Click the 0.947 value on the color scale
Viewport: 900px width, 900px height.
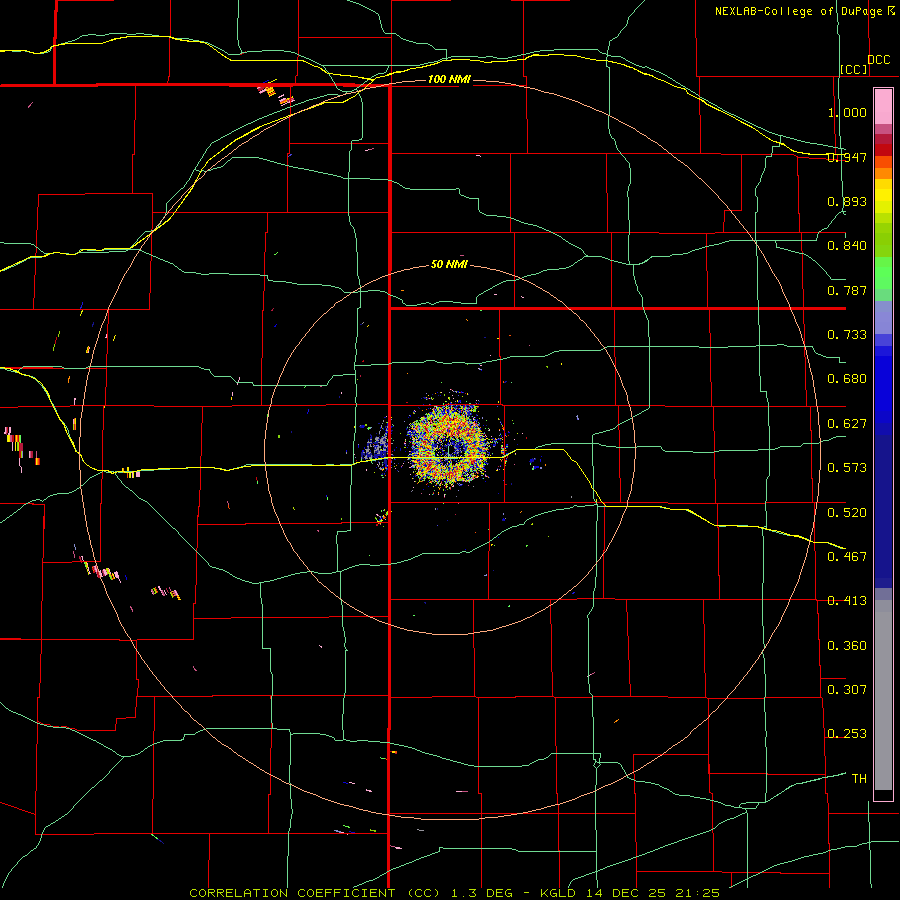(847, 157)
